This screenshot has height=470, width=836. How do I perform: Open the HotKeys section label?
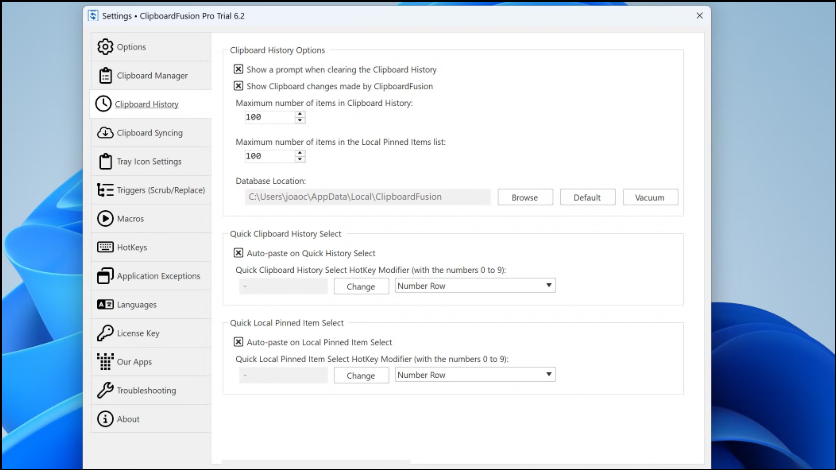coord(132,247)
